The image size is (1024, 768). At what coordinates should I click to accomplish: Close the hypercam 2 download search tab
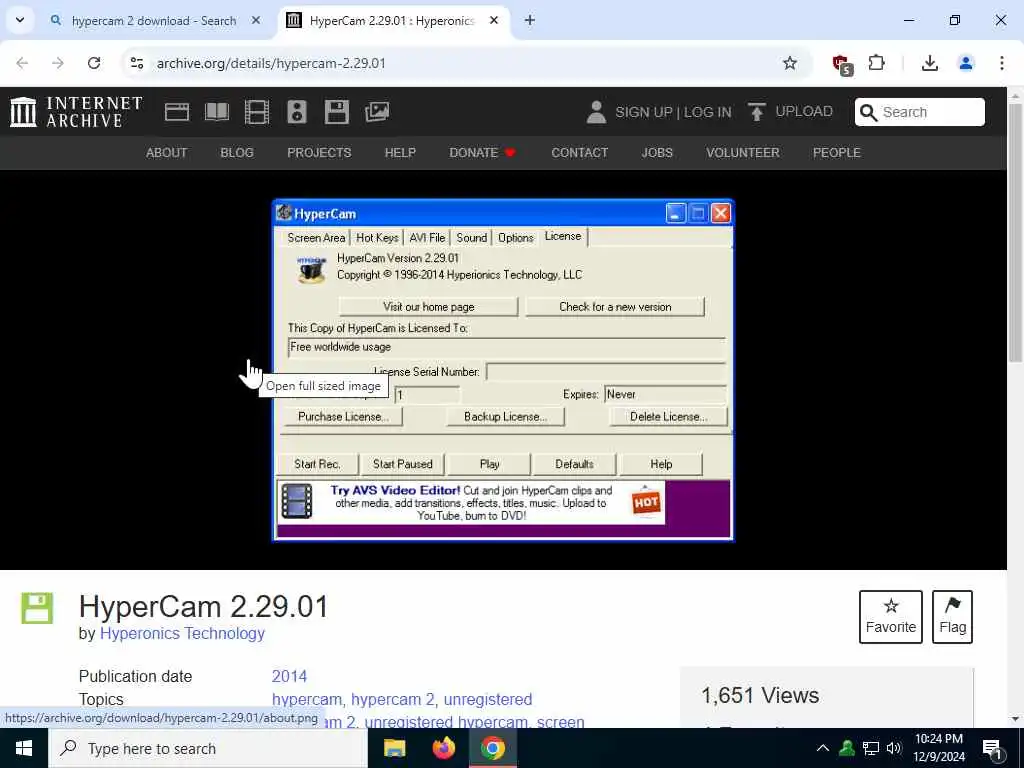(x=256, y=20)
